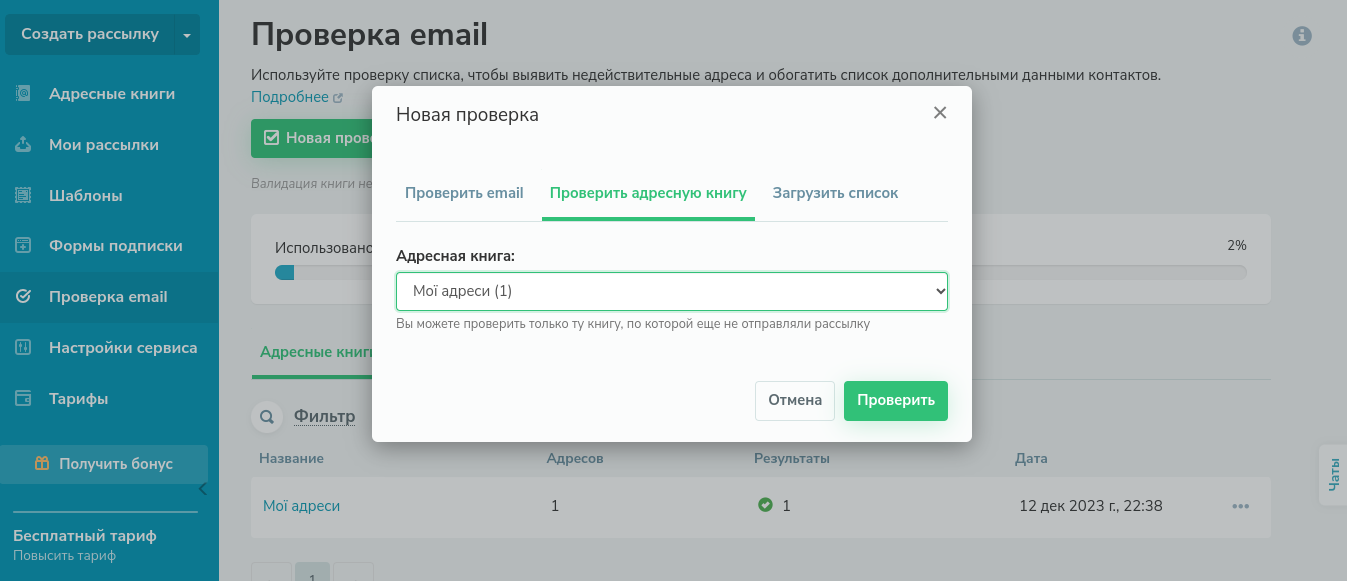Switch to the Загрузить список tab
Image resolution: width=1347 pixels, height=581 pixels.
835,193
